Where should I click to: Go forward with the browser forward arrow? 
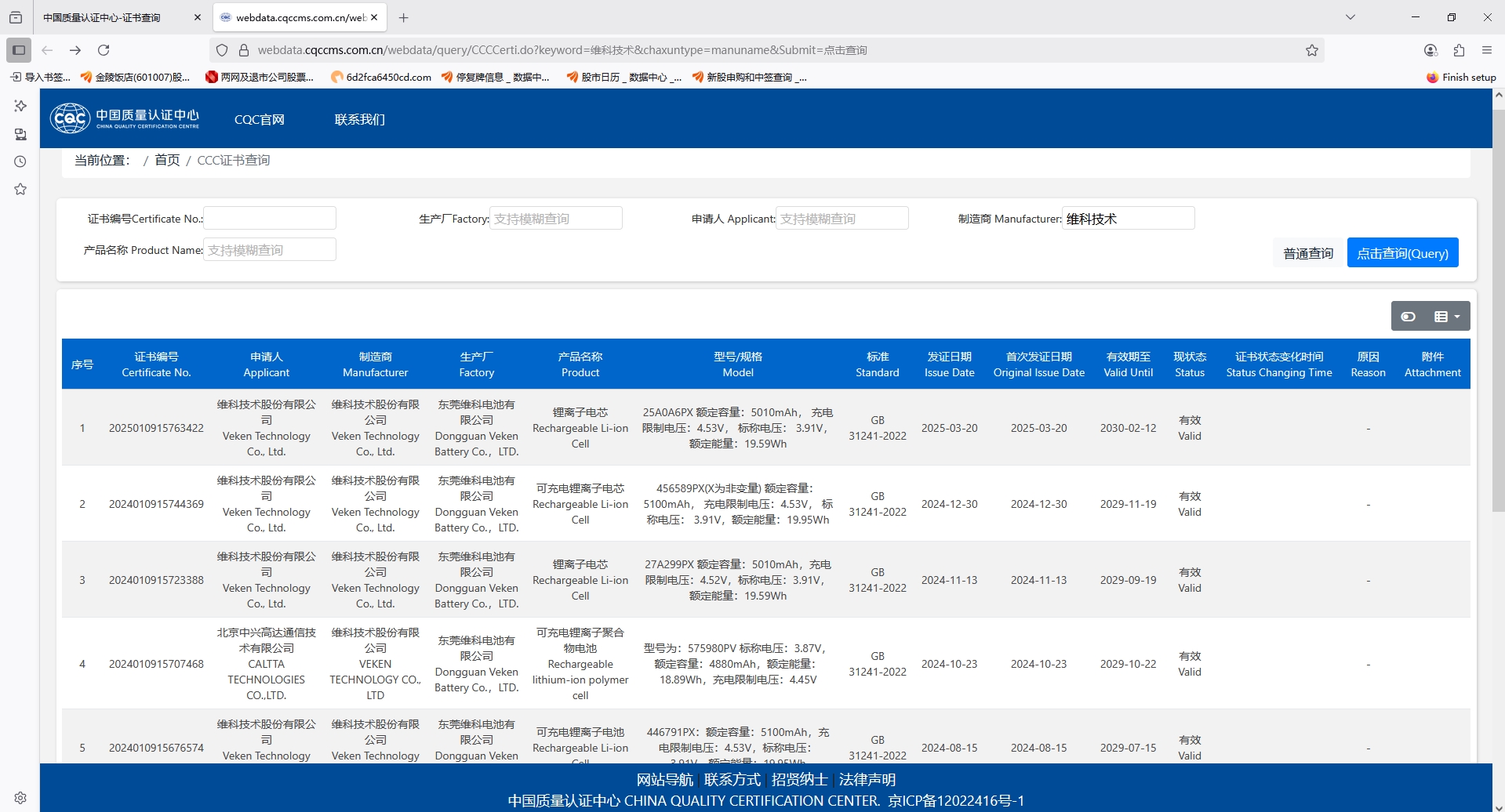[75, 50]
